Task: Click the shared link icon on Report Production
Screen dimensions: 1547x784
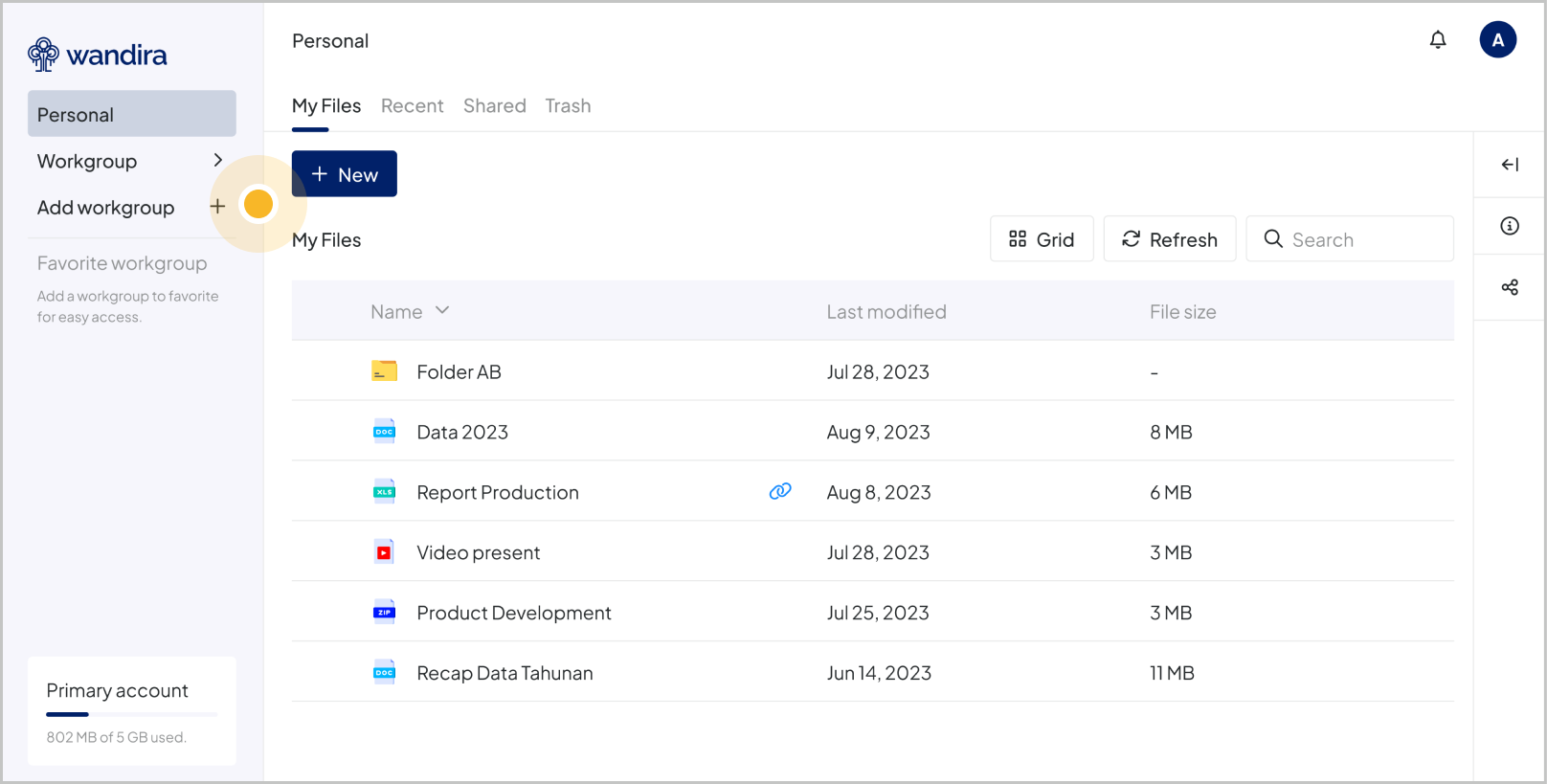Action: 780,491
